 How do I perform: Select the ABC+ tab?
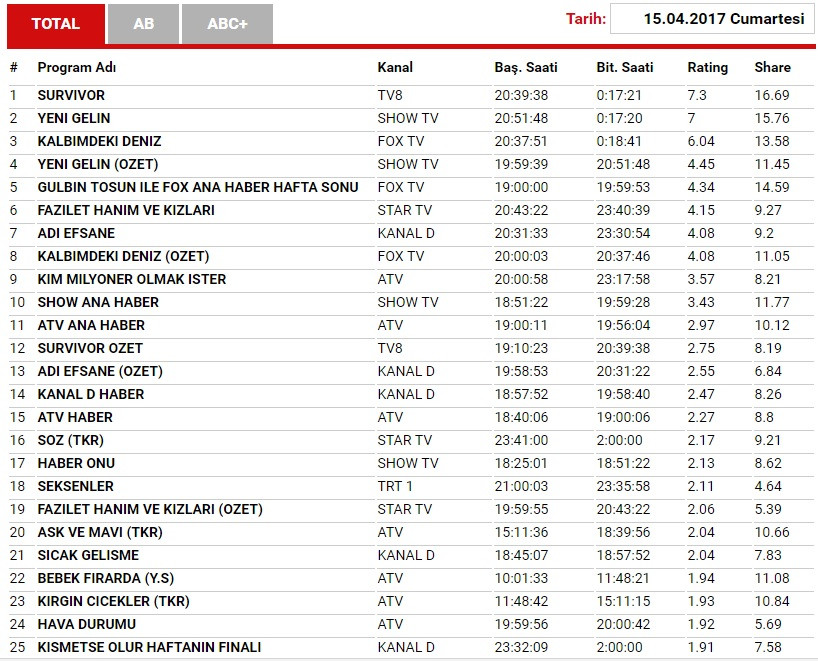click(x=227, y=24)
